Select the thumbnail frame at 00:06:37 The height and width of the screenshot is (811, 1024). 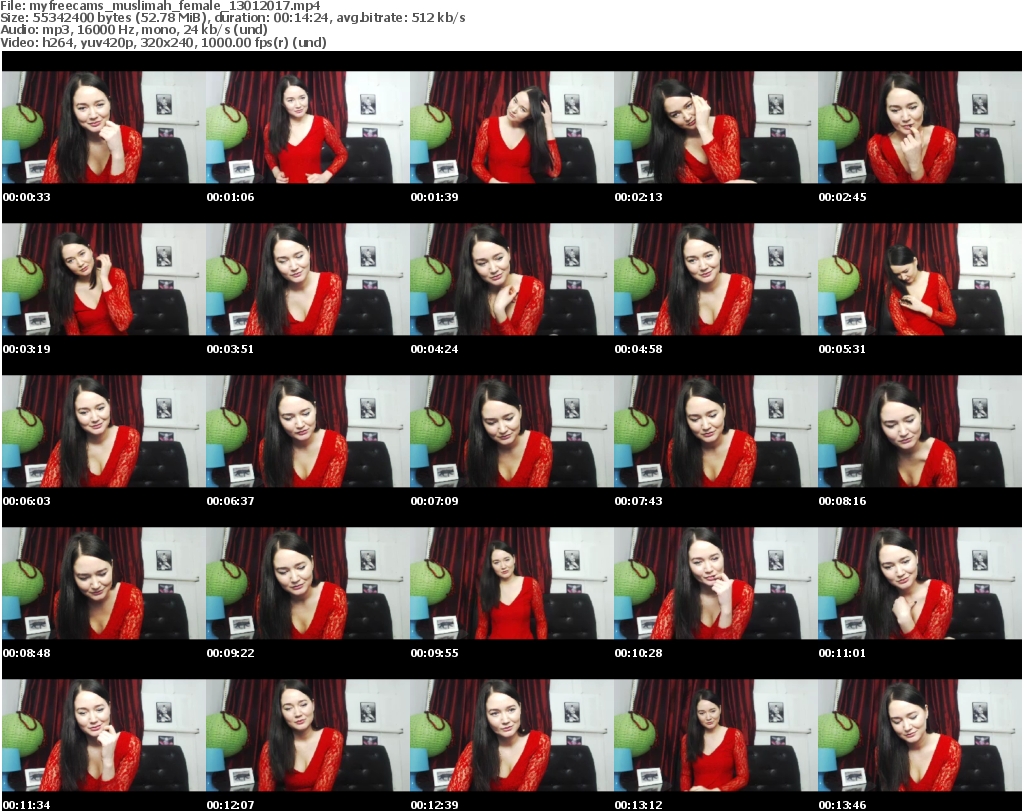pyautogui.click(x=308, y=432)
